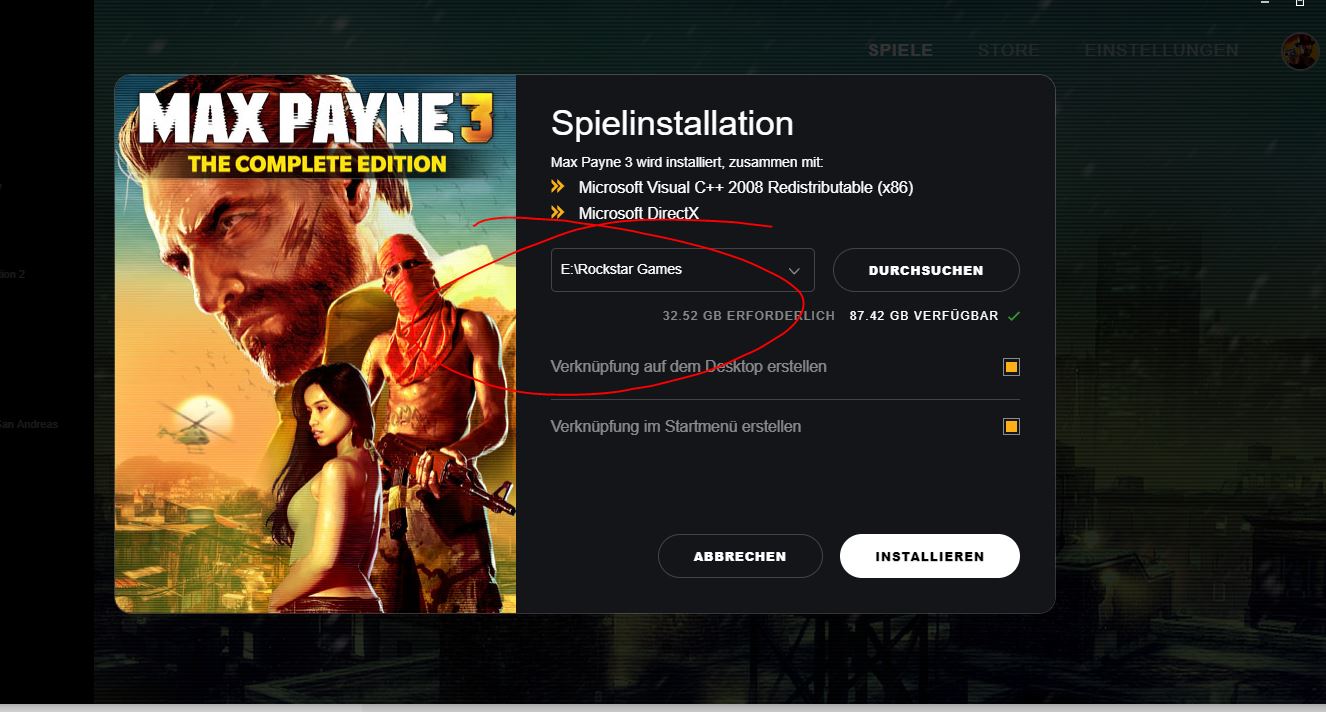This screenshot has width=1326, height=712.
Task: Uncheck desktop shortcut checkbox
Action: coord(1011,367)
